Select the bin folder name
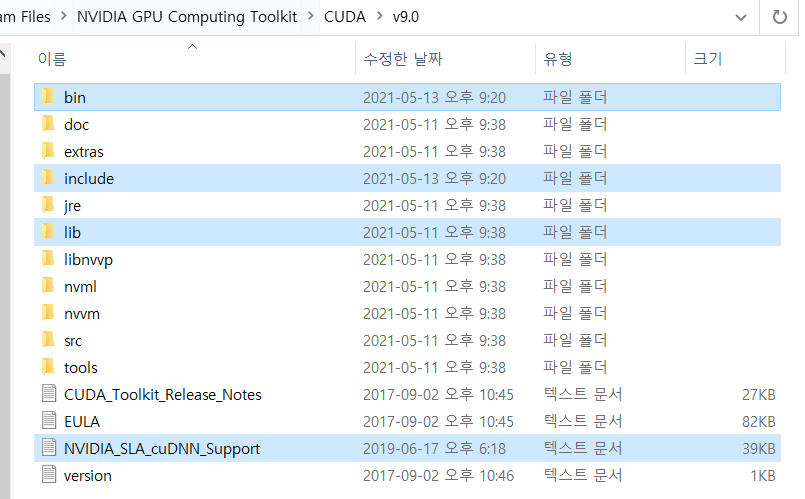The image size is (805, 499). tap(75, 98)
